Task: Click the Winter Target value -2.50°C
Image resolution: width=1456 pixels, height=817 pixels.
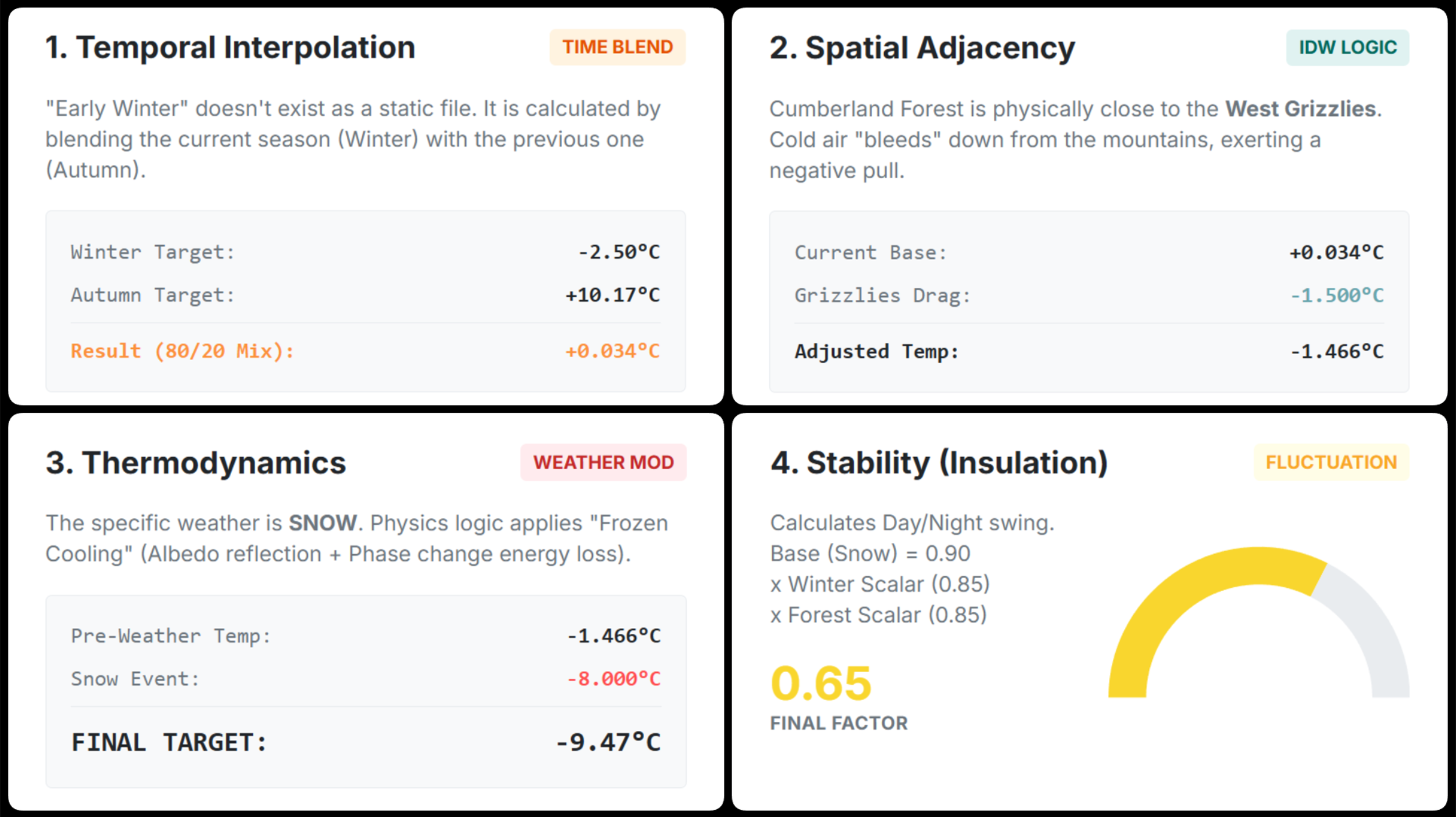Action: pyautogui.click(x=619, y=252)
